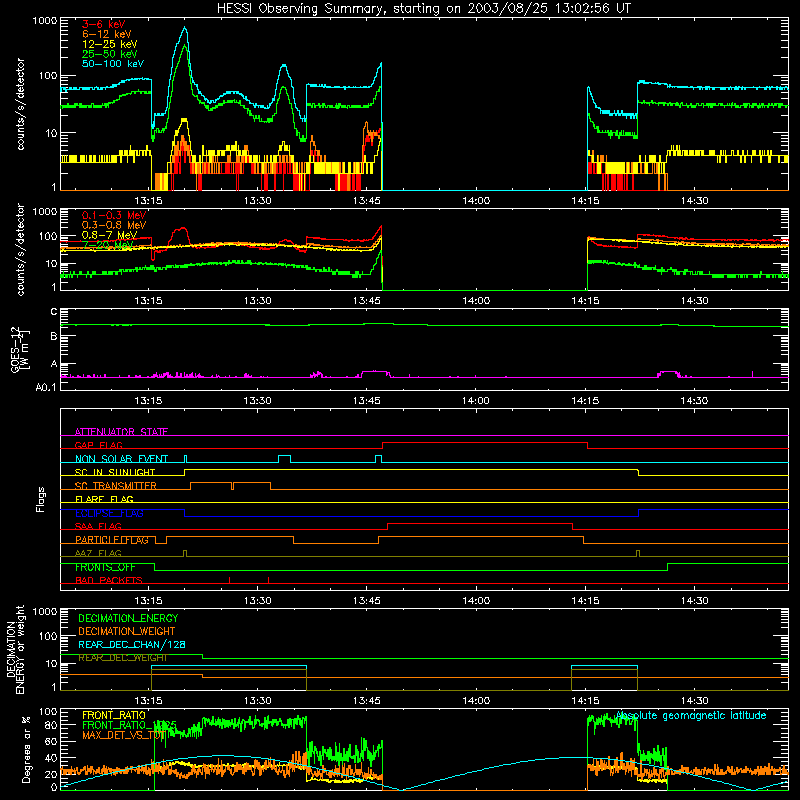800x800 pixels.
Task: Click the 14:00 tick label under the Flags panel
Action: click(x=476, y=601)
